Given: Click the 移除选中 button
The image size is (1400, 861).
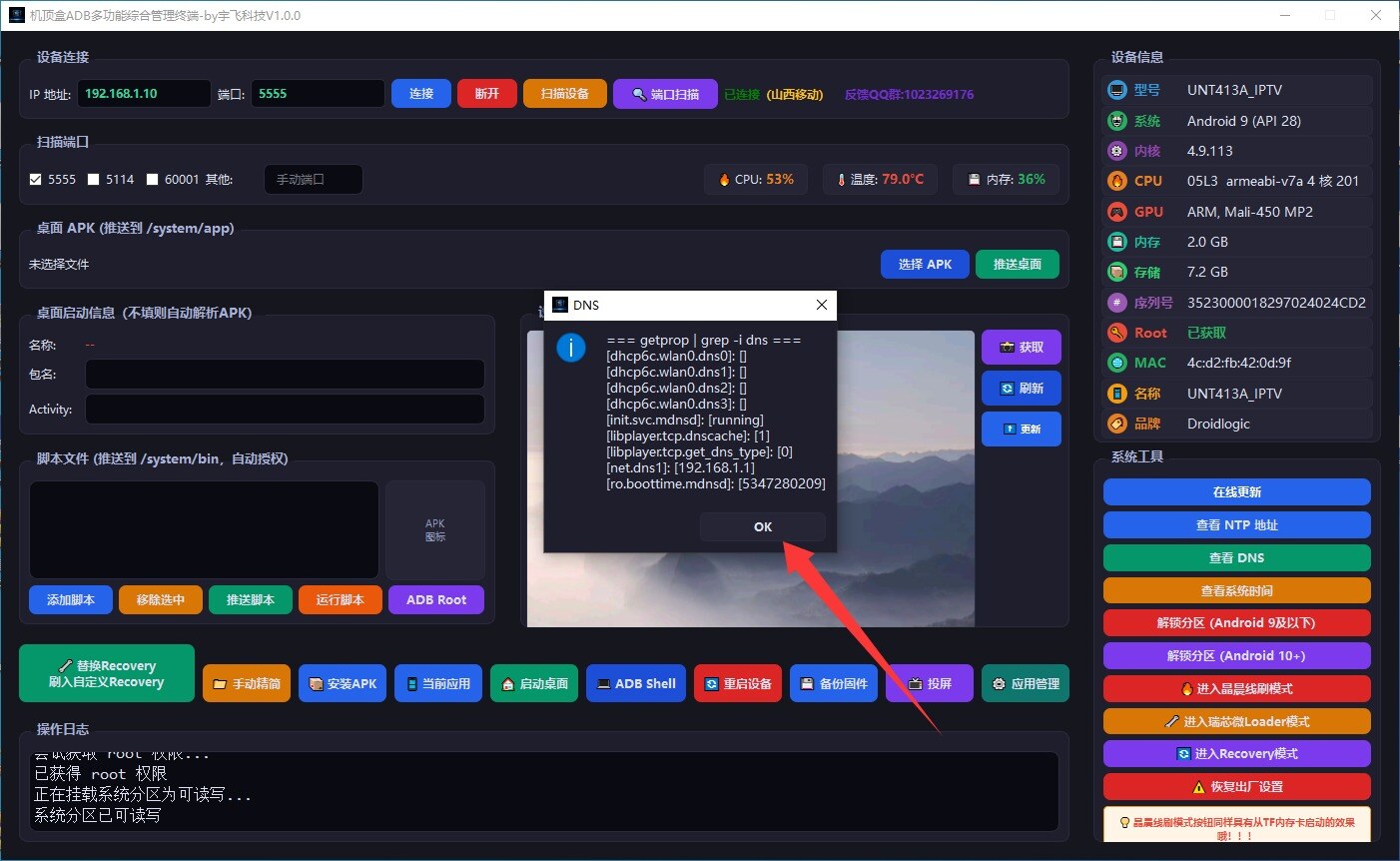Looking at the screenshot, I should click(161, 599).
